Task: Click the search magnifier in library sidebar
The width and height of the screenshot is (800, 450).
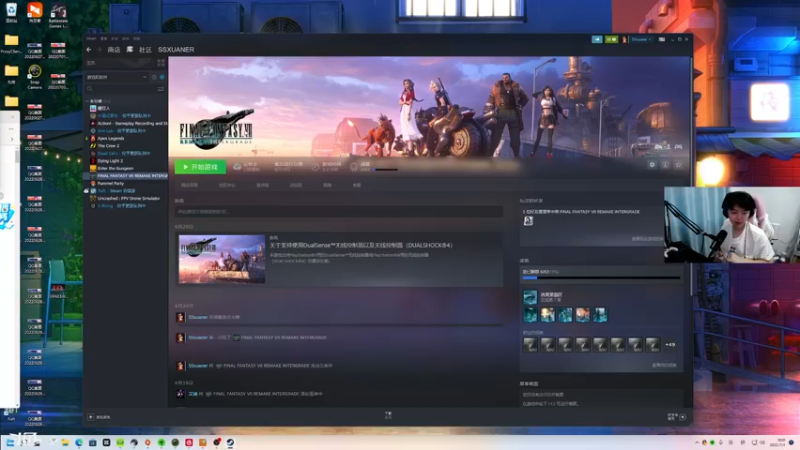Action: pyautogui.click(x=90, y=89)
